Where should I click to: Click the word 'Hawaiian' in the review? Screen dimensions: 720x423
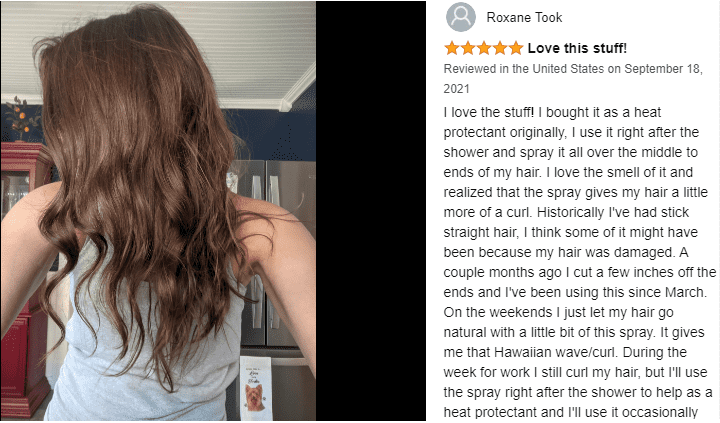pos(523,352)
